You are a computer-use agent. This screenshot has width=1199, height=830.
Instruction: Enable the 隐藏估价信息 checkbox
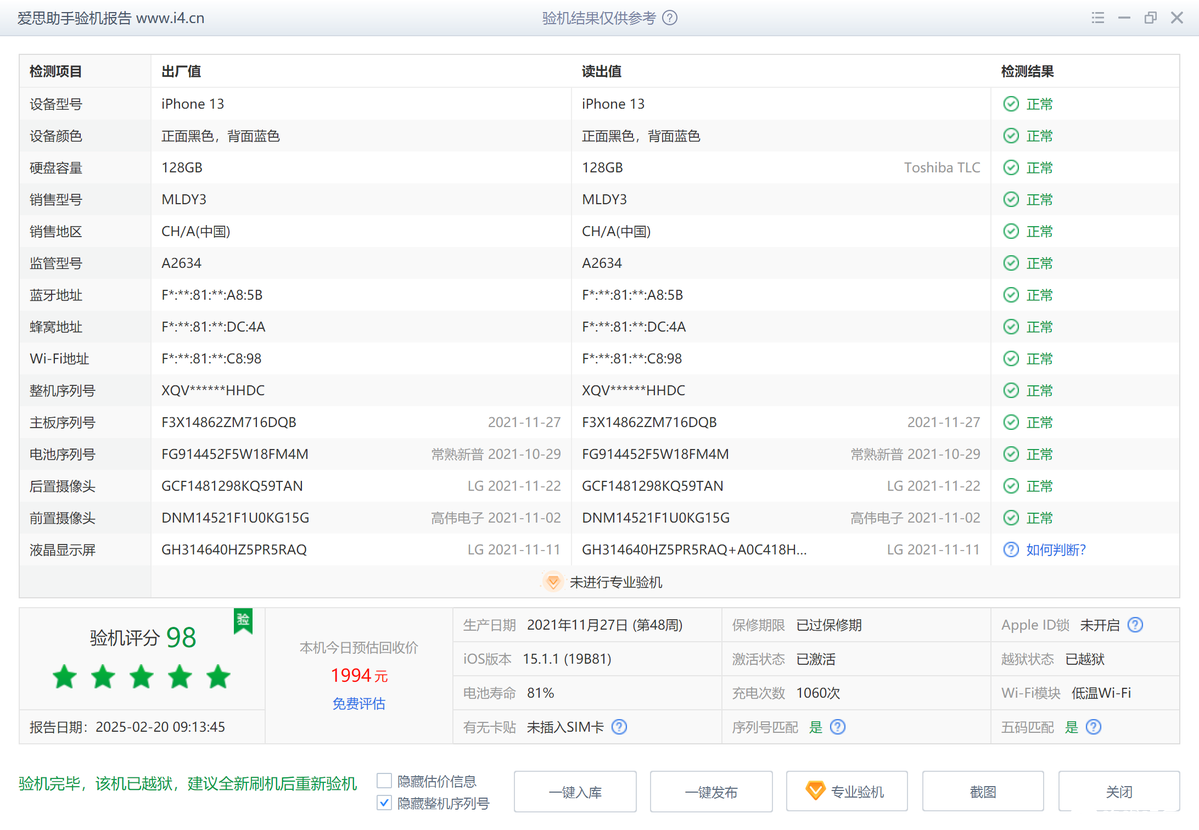[385, 781]
